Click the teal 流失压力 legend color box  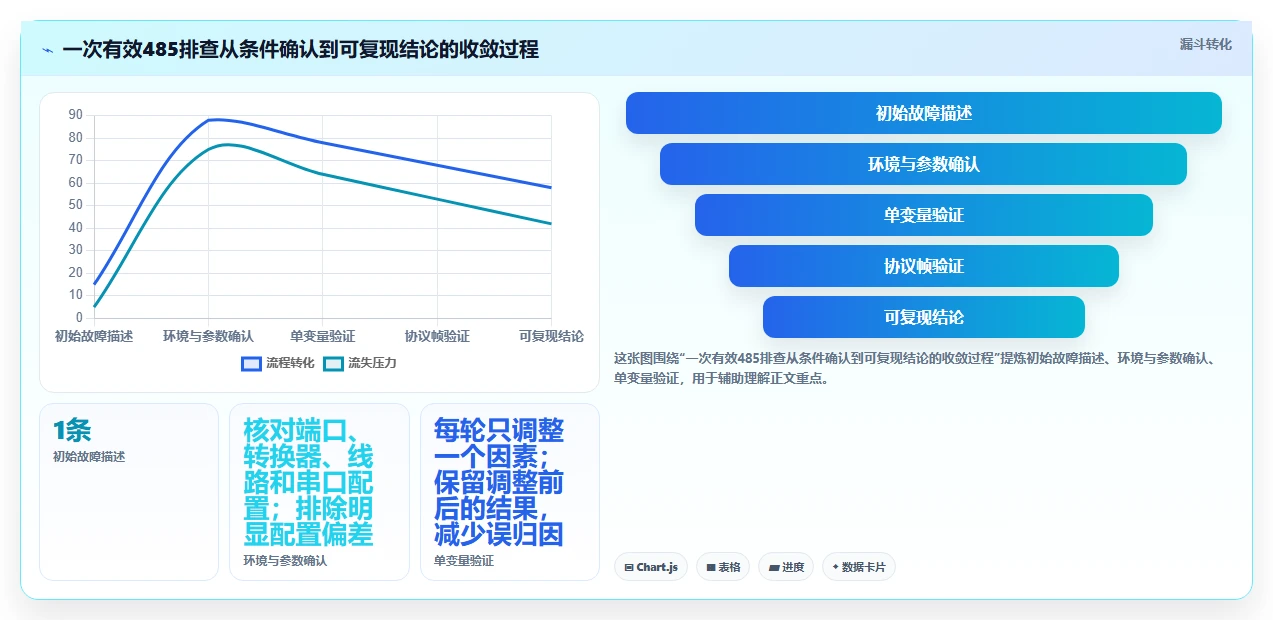pyautogui.click(x=334, y=363)
